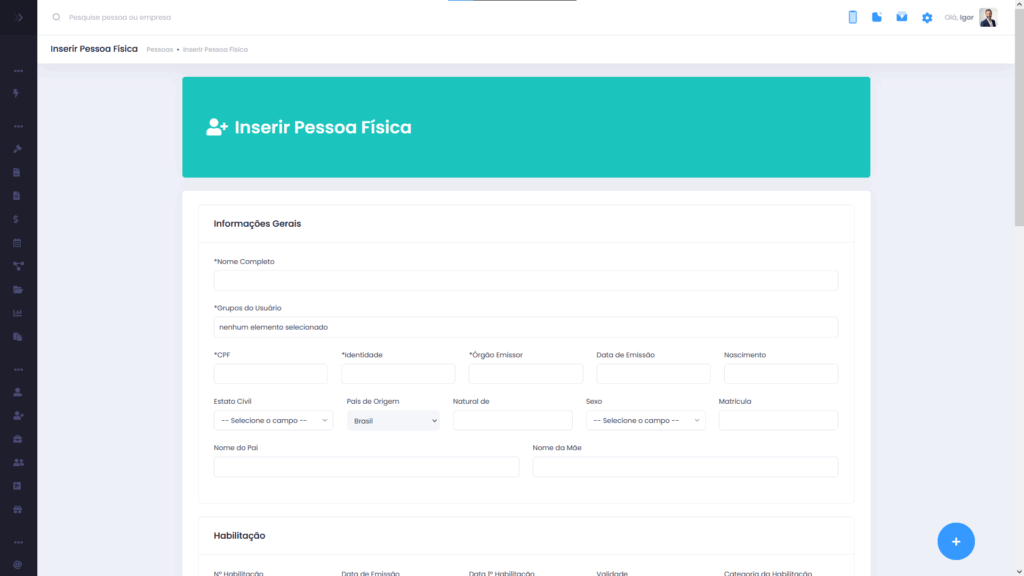Open the Estado Civil dropdown
Image resolution: width=1024 pixels, height=576 pixels.
click(273, 421)
